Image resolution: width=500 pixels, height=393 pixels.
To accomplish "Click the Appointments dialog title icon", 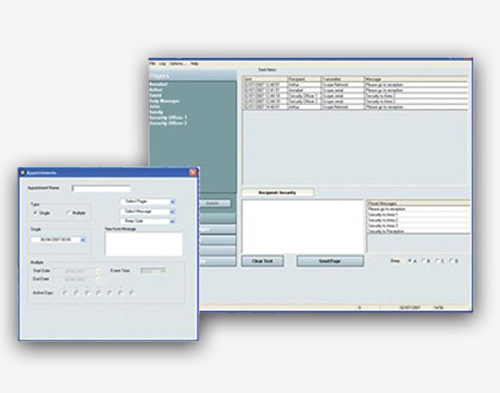I will [23, 173].
